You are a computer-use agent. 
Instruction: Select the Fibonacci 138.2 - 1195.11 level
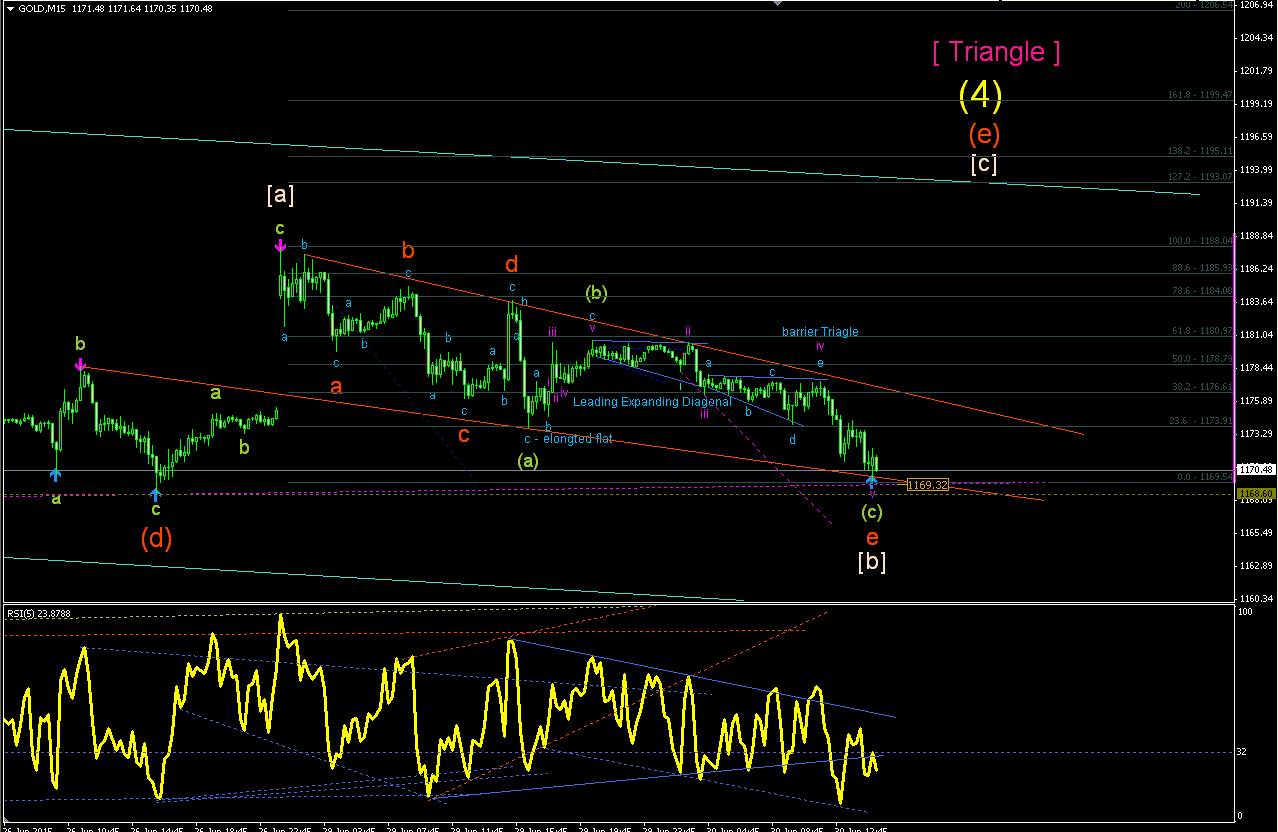pyautogui.click(x=1199, y=150)
